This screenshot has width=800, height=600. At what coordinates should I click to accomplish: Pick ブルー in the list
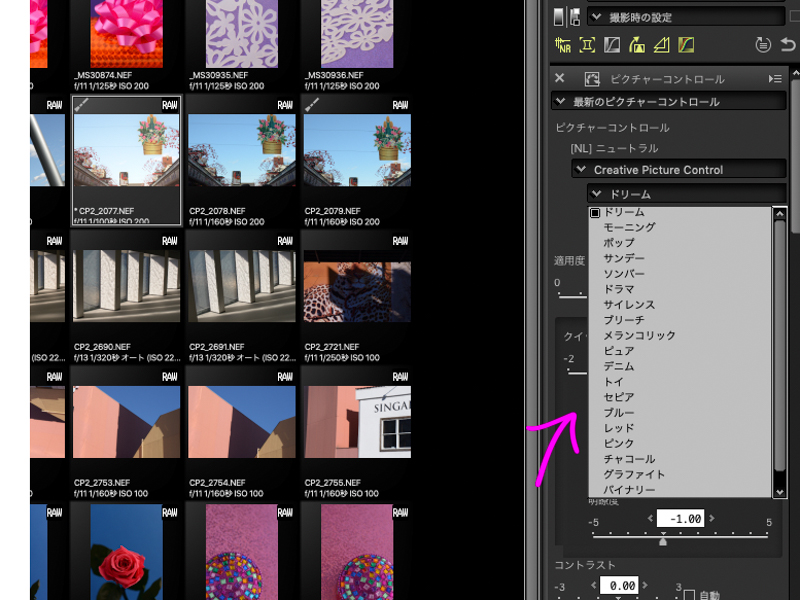[x=681, y=412]
